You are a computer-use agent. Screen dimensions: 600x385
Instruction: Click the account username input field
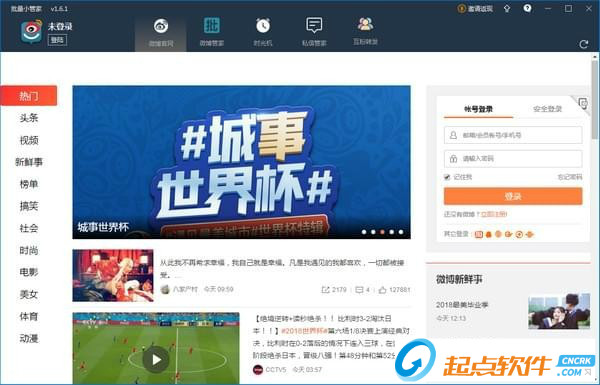tap(513, 135)
